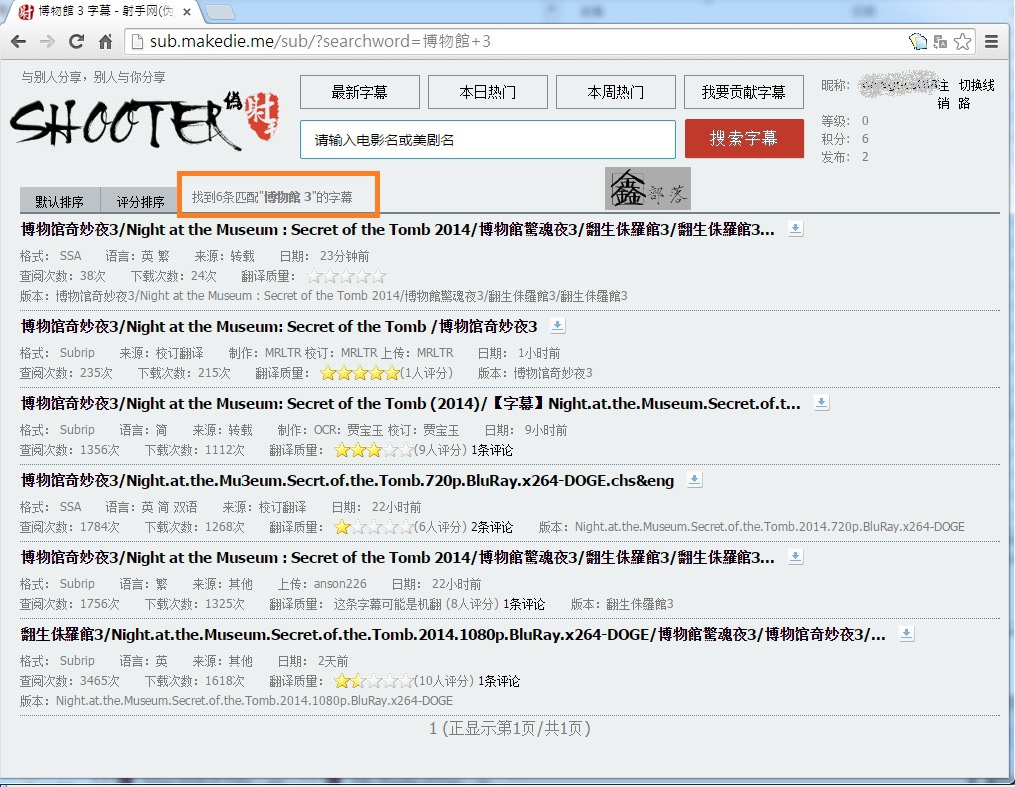Click the 2条评论 comments link
1015x787 pixels.
pos(492,527)
